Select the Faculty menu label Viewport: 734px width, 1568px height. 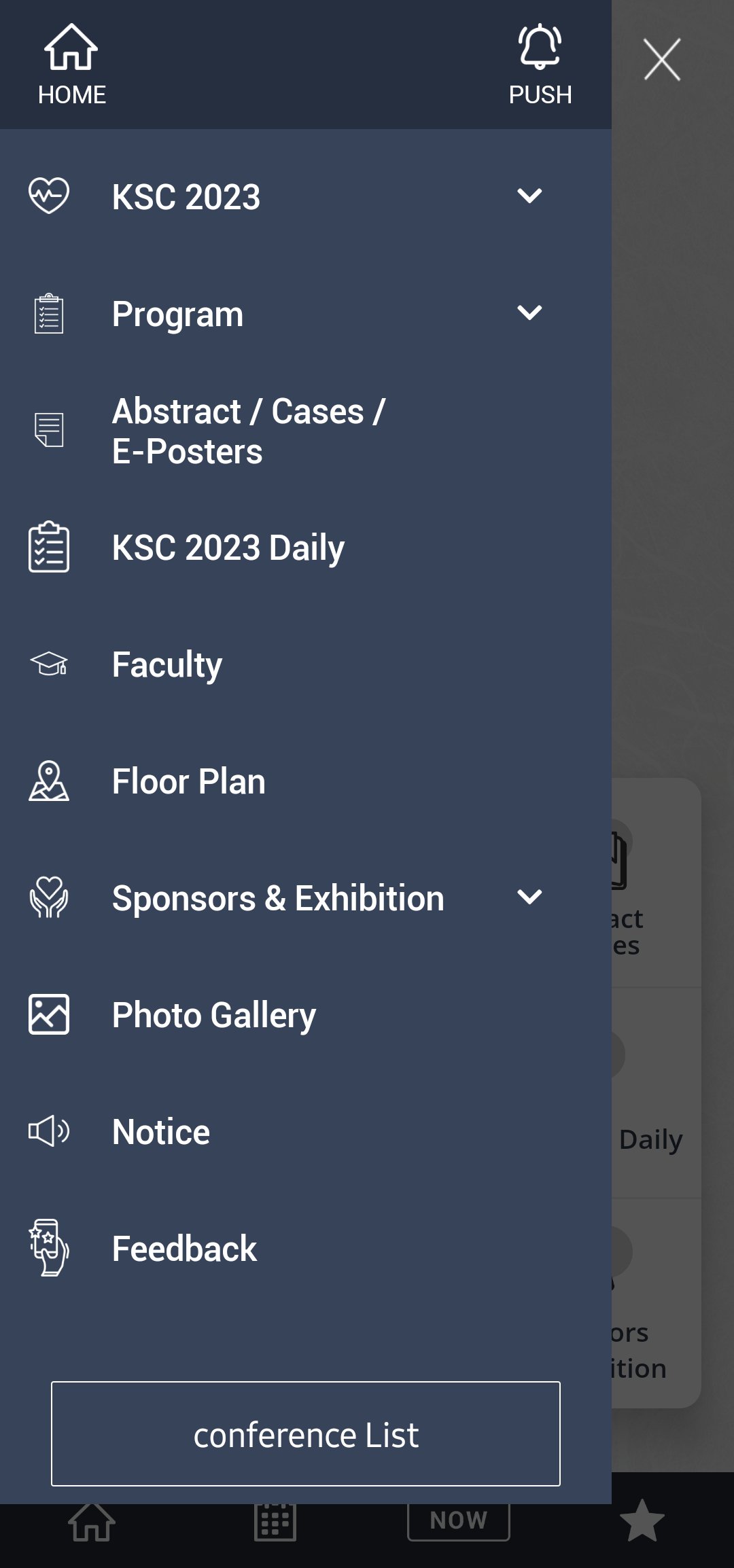(x=167, y=664)
